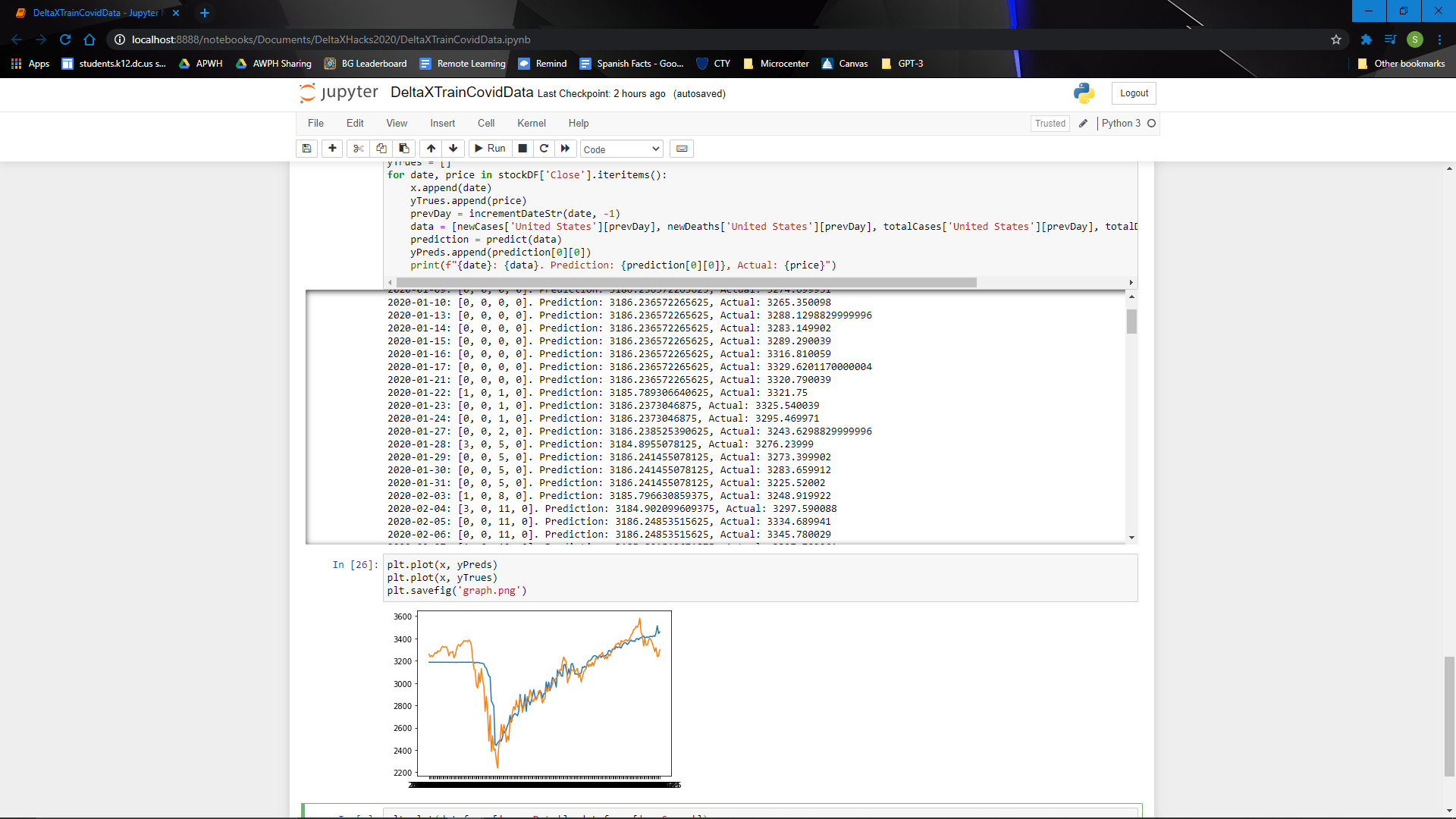Open the Insert menu
The height and width of the screenshot is (819, 1456).
(442, 124)
